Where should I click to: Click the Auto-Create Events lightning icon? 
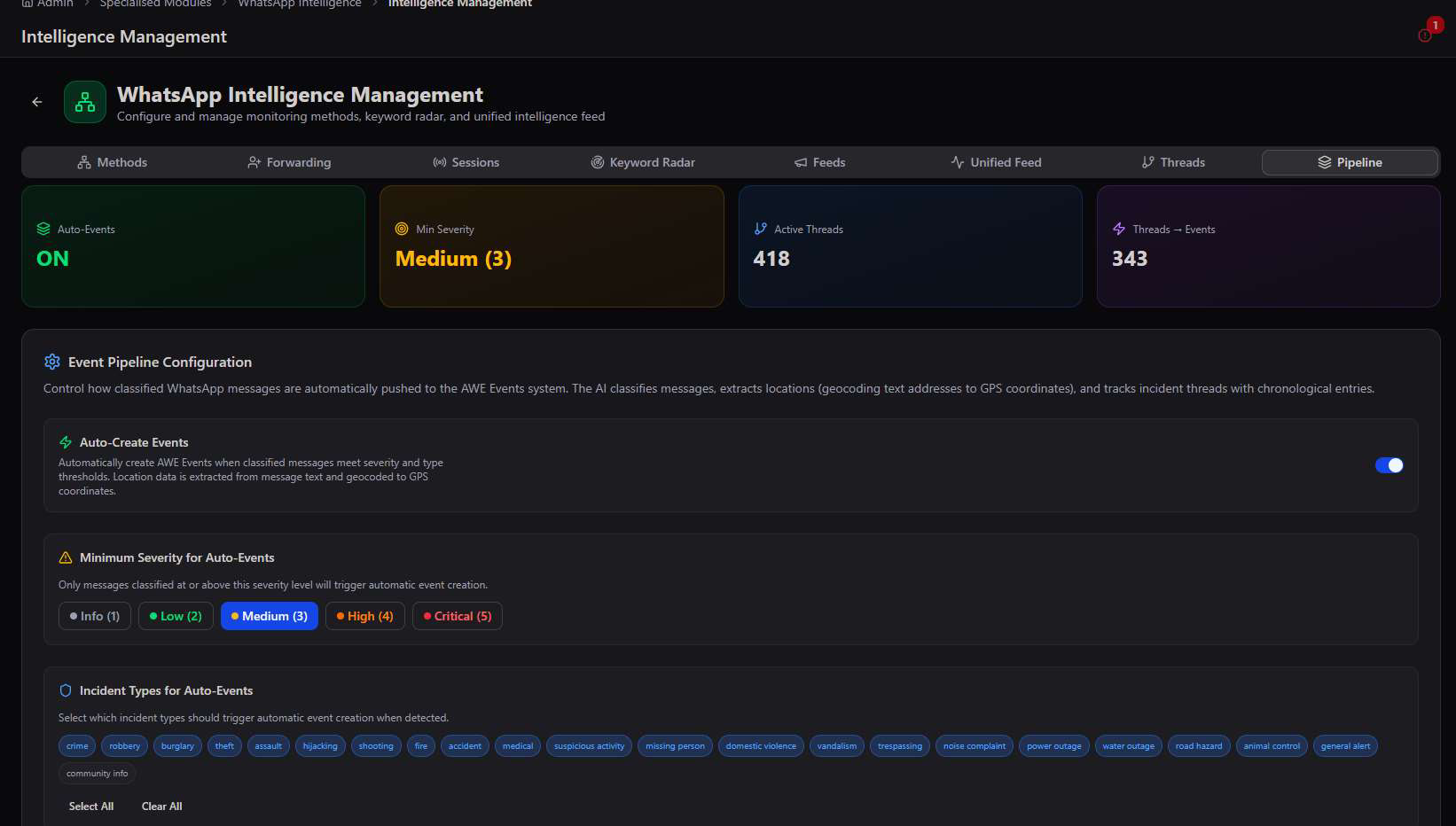pyautogui.click(x=66, y=442)
